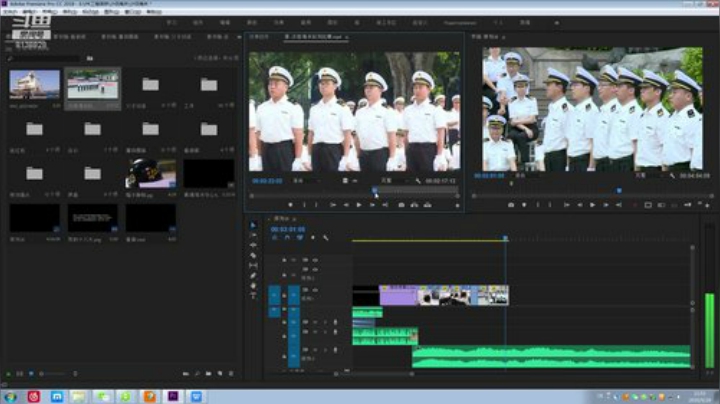
Task: Step forward one frame in Source monitor
Action: coord(372,205)
